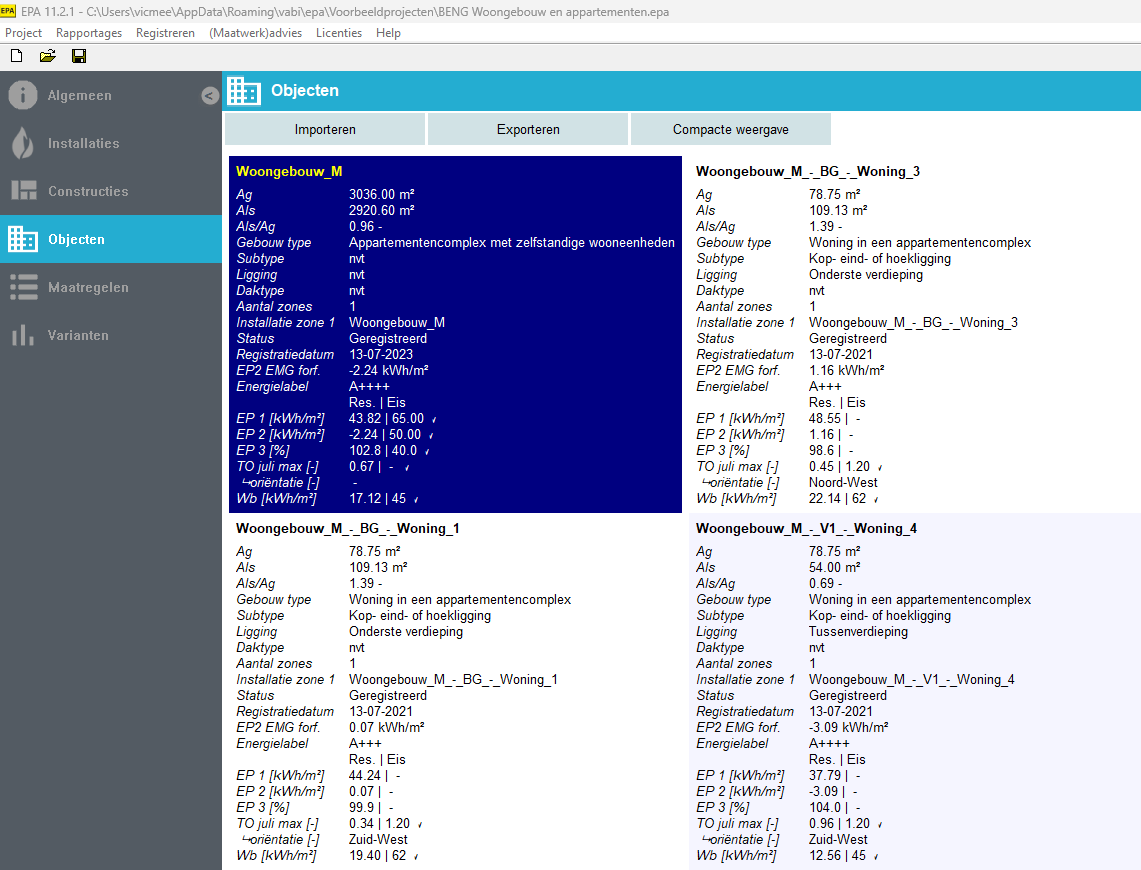Select the Objecten sidebar item
The width and height of the screenshot is (1141, 870).
coord(76,240)
